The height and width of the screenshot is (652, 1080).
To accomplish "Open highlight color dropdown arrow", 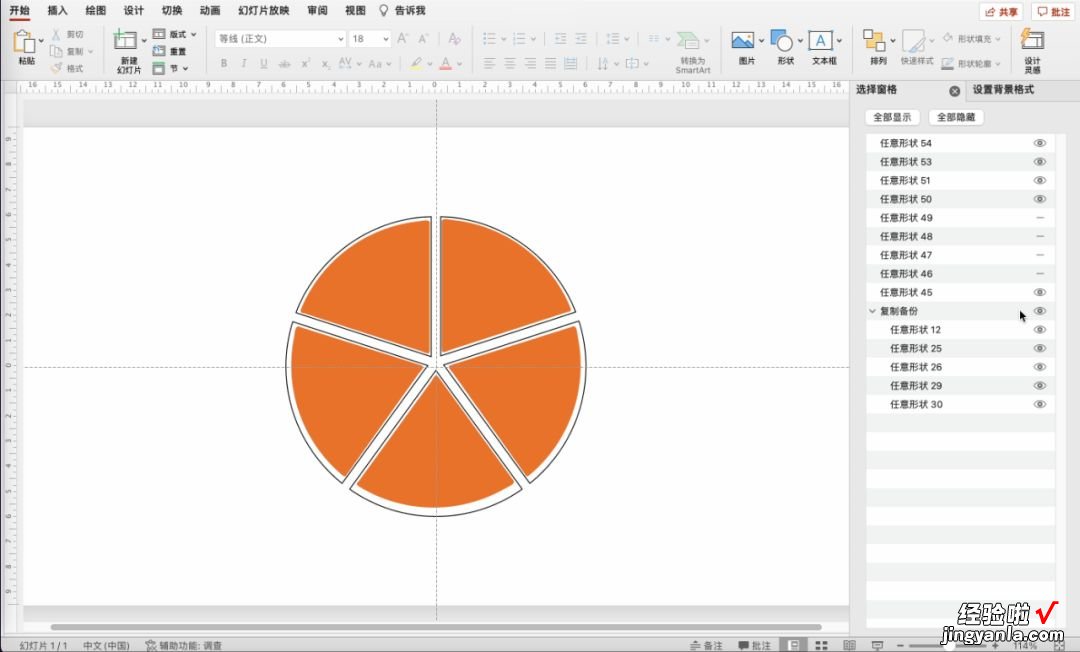I will 430,64.
